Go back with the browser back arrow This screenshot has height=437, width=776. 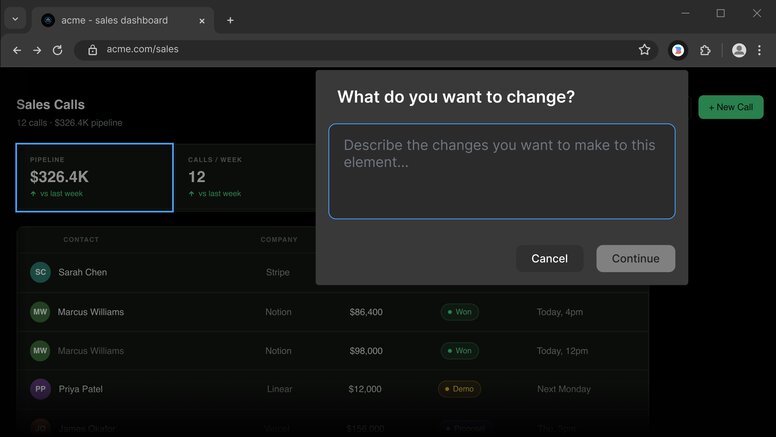coord(17,50)
